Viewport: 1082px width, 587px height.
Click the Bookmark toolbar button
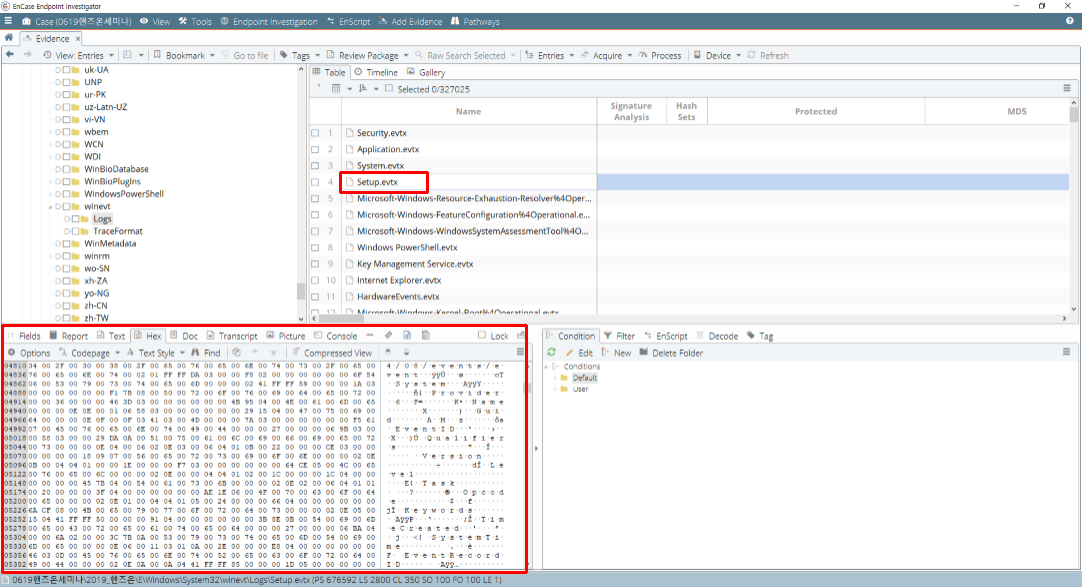click(x=179, y=55)
